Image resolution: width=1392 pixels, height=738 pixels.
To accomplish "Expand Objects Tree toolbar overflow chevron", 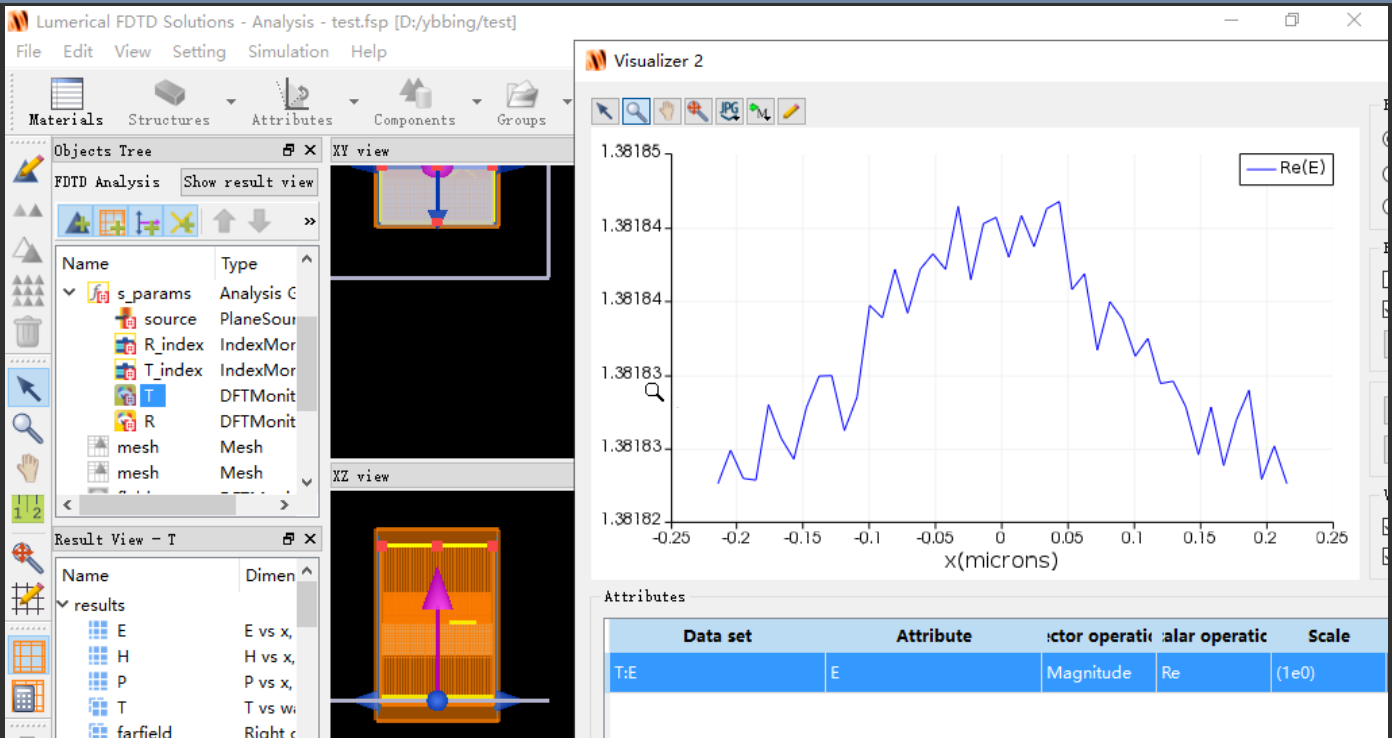I will (309, 221).
